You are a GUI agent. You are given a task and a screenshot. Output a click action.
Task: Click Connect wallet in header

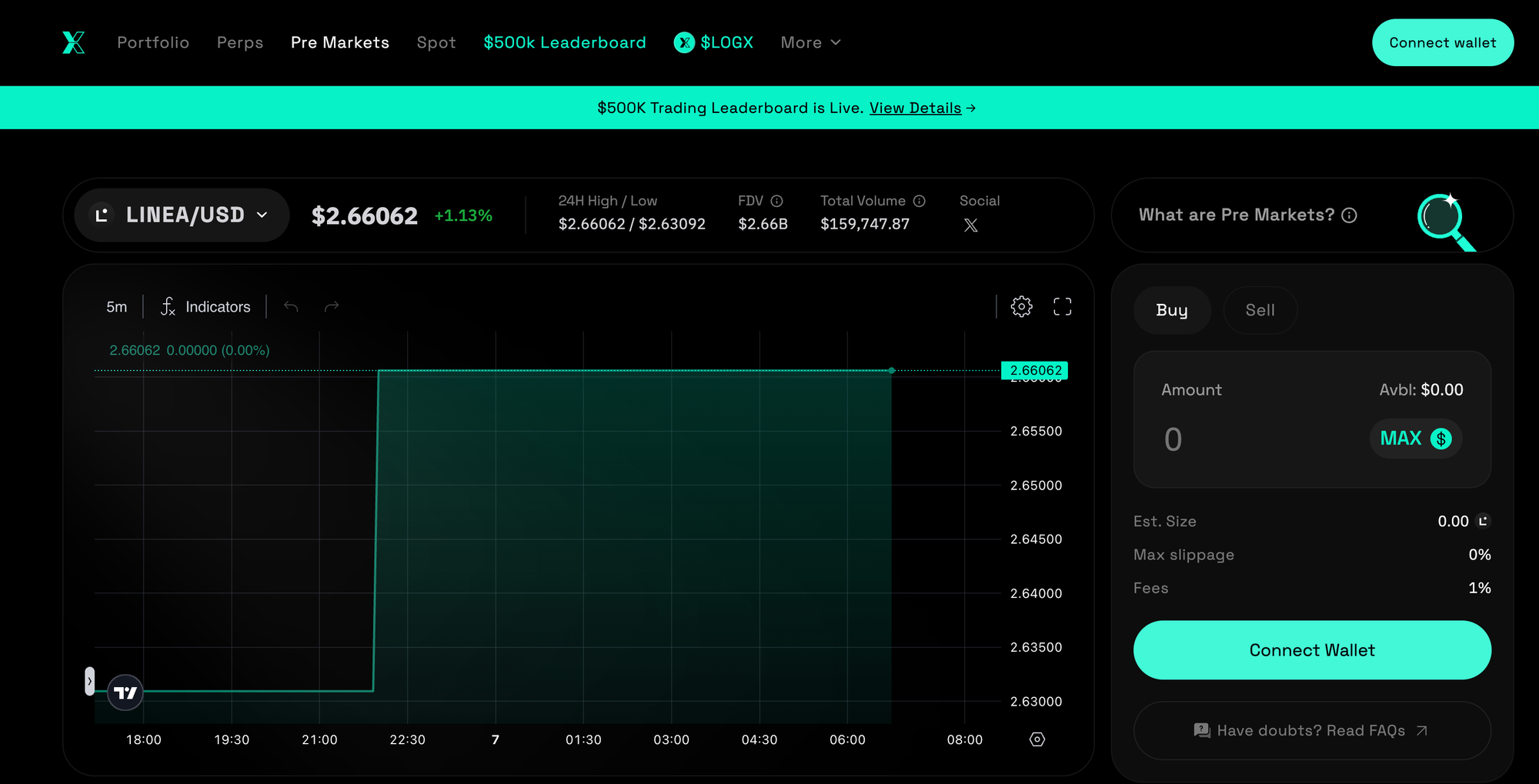pos(1443,42)
